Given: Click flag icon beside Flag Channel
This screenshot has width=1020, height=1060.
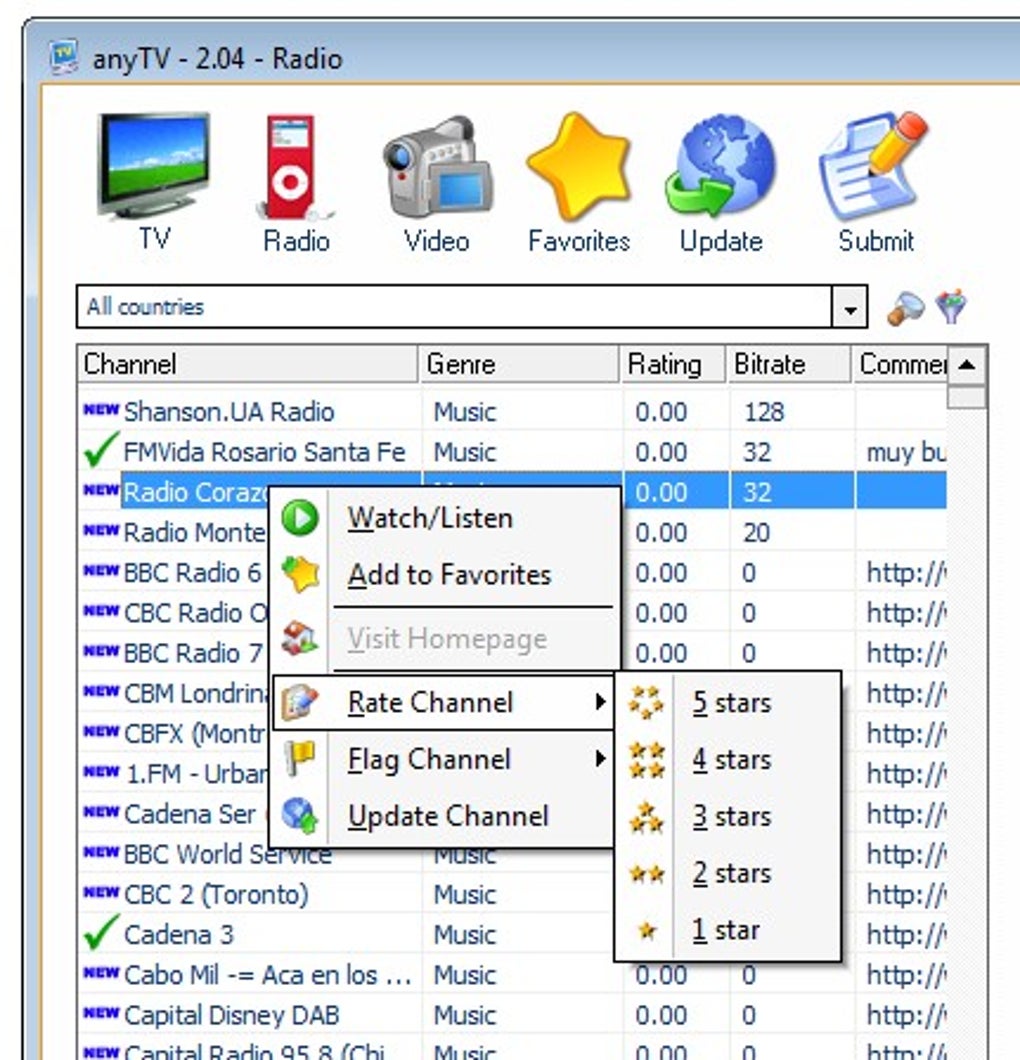Looking at the screenshot, I should point(299,758).
